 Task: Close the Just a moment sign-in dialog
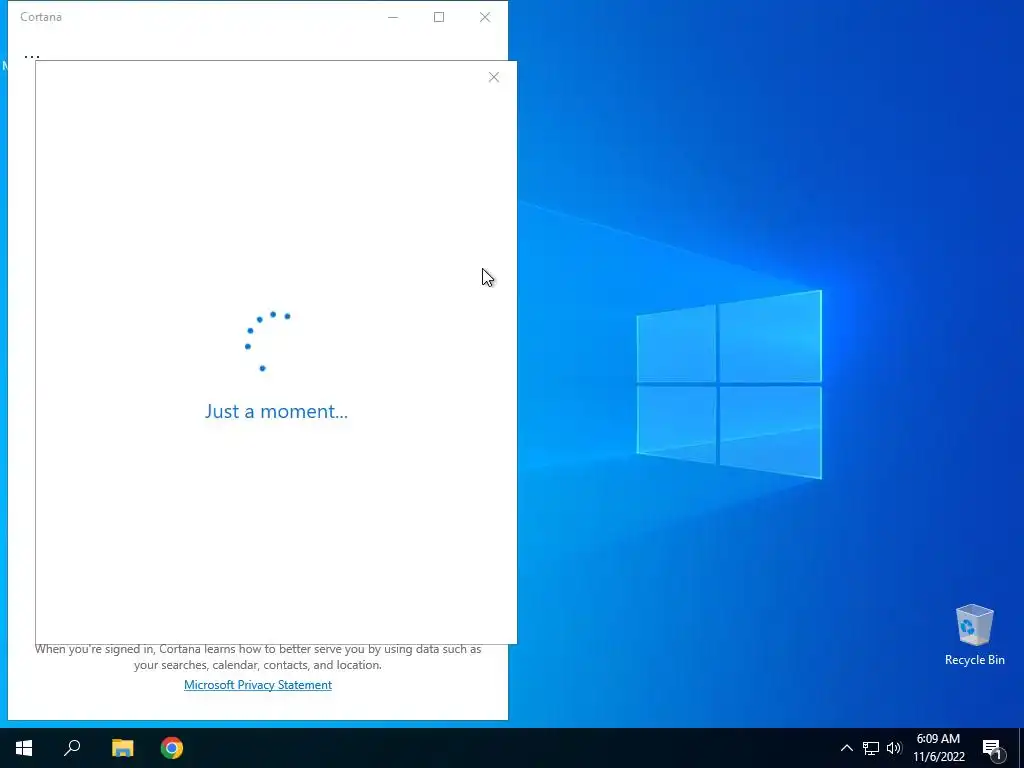(494, 77)
